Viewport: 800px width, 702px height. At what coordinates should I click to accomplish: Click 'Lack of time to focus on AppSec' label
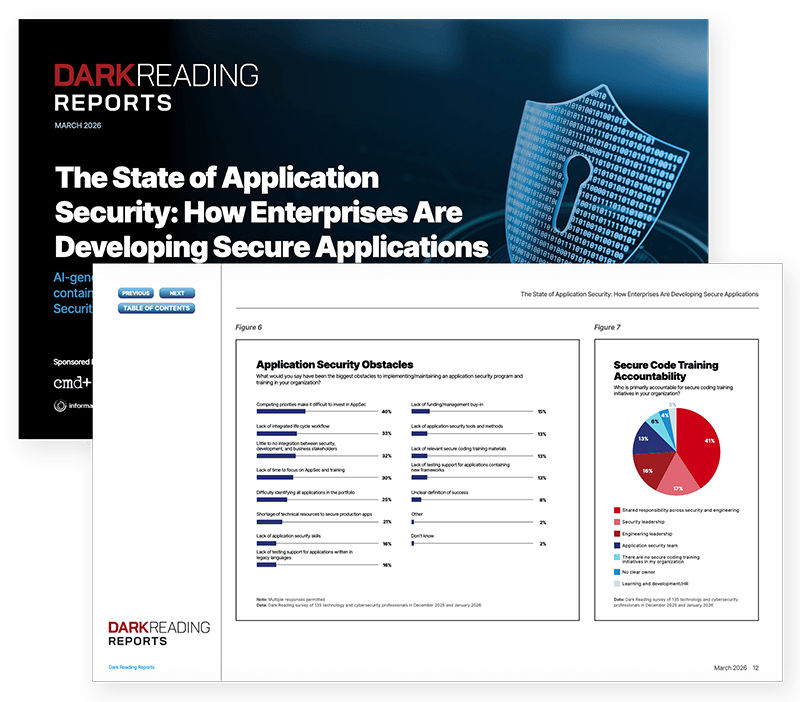pyautogui.click(x=301, y=470)
